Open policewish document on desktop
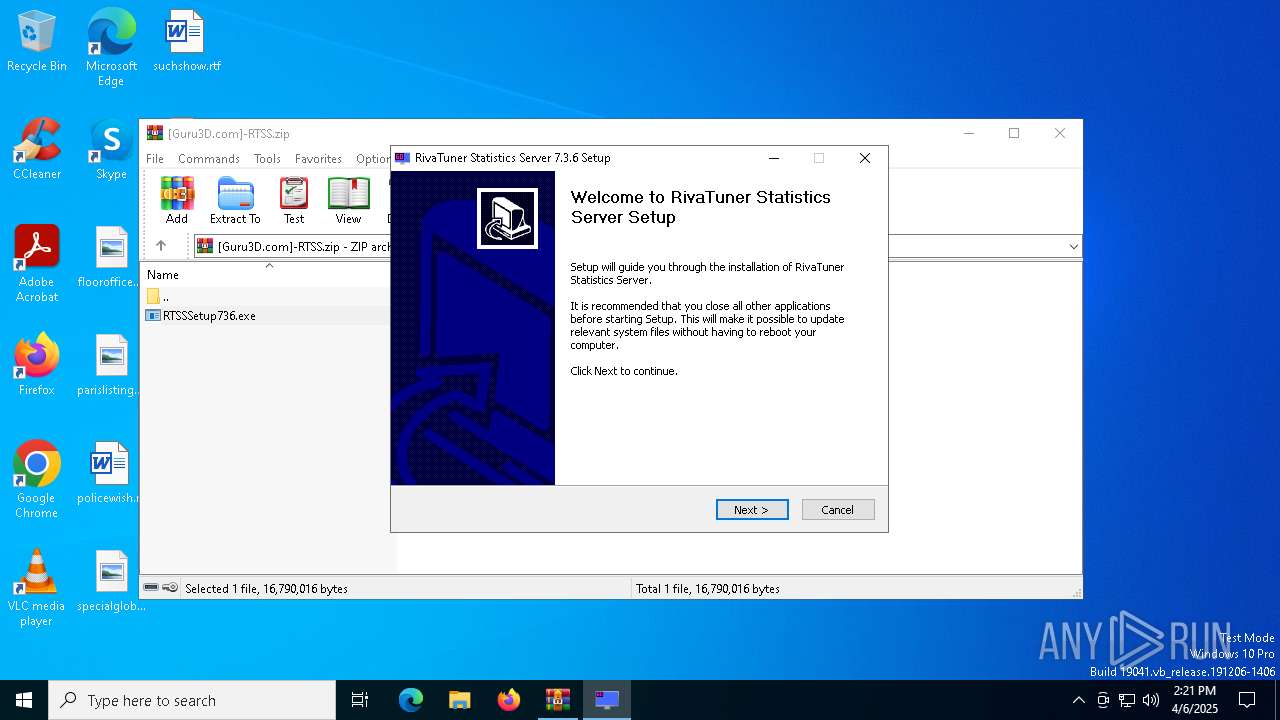The width and height of the screenshot is (1280, 720). [111, 473]
